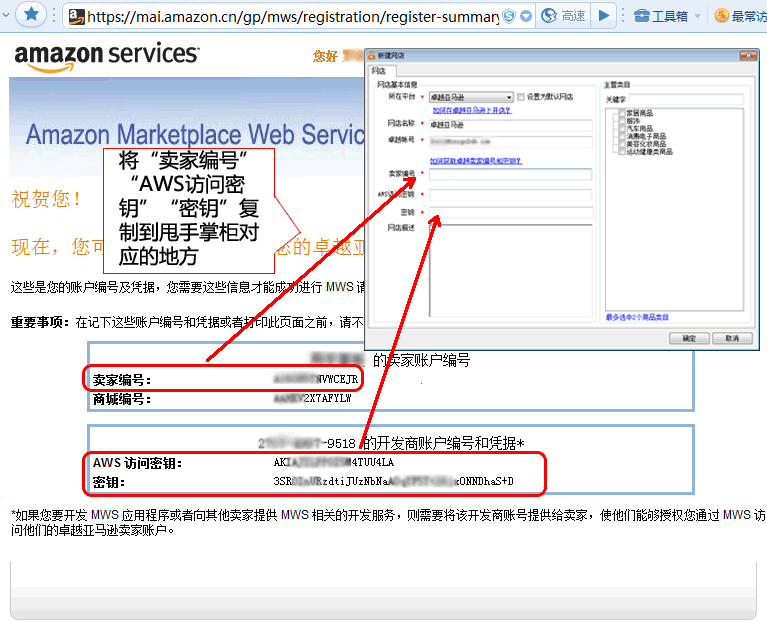Click the 商城编号 label on the page
767x623 pixels.
[x=122, y=399]
